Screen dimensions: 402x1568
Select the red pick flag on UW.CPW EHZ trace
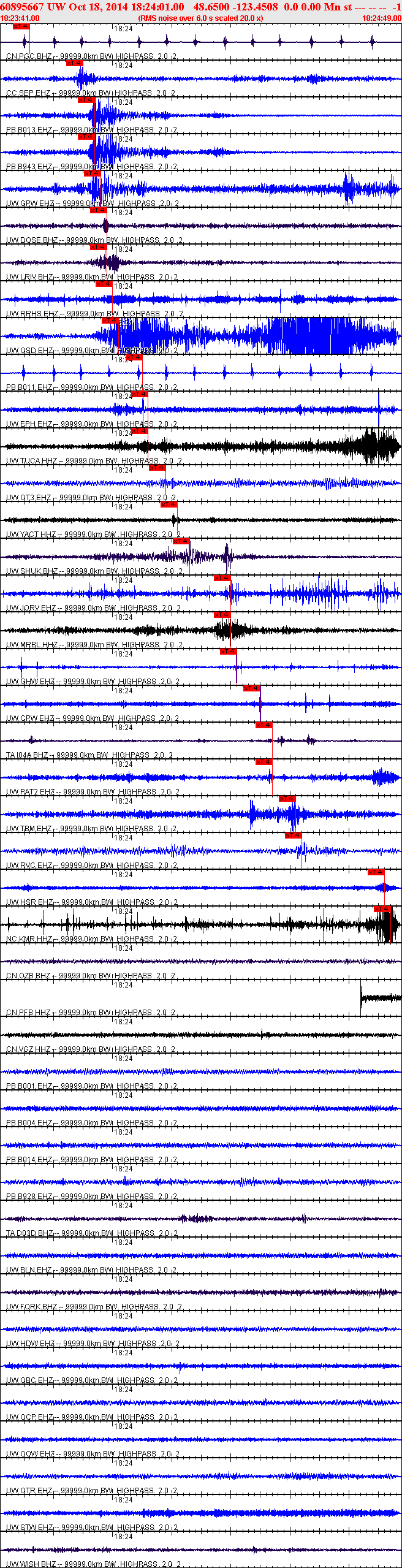(x=252, y=688)
